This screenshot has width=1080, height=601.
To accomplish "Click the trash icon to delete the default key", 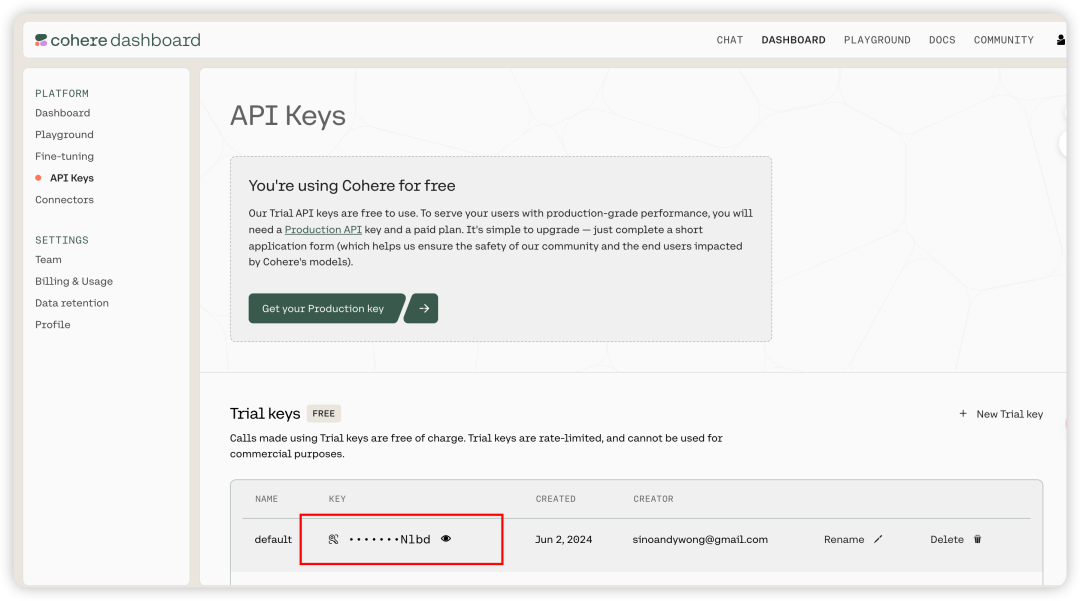I will tap(977, 539).
